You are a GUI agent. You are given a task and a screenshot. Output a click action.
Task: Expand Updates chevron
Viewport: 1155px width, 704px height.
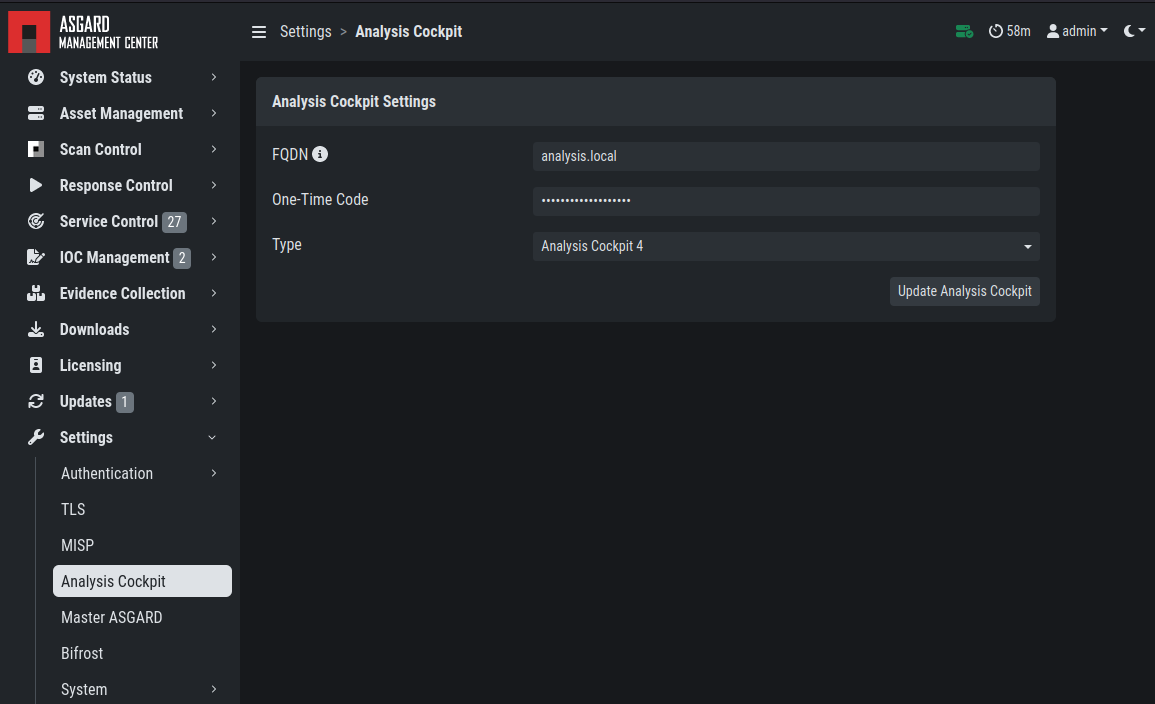(x=214, y=401)
